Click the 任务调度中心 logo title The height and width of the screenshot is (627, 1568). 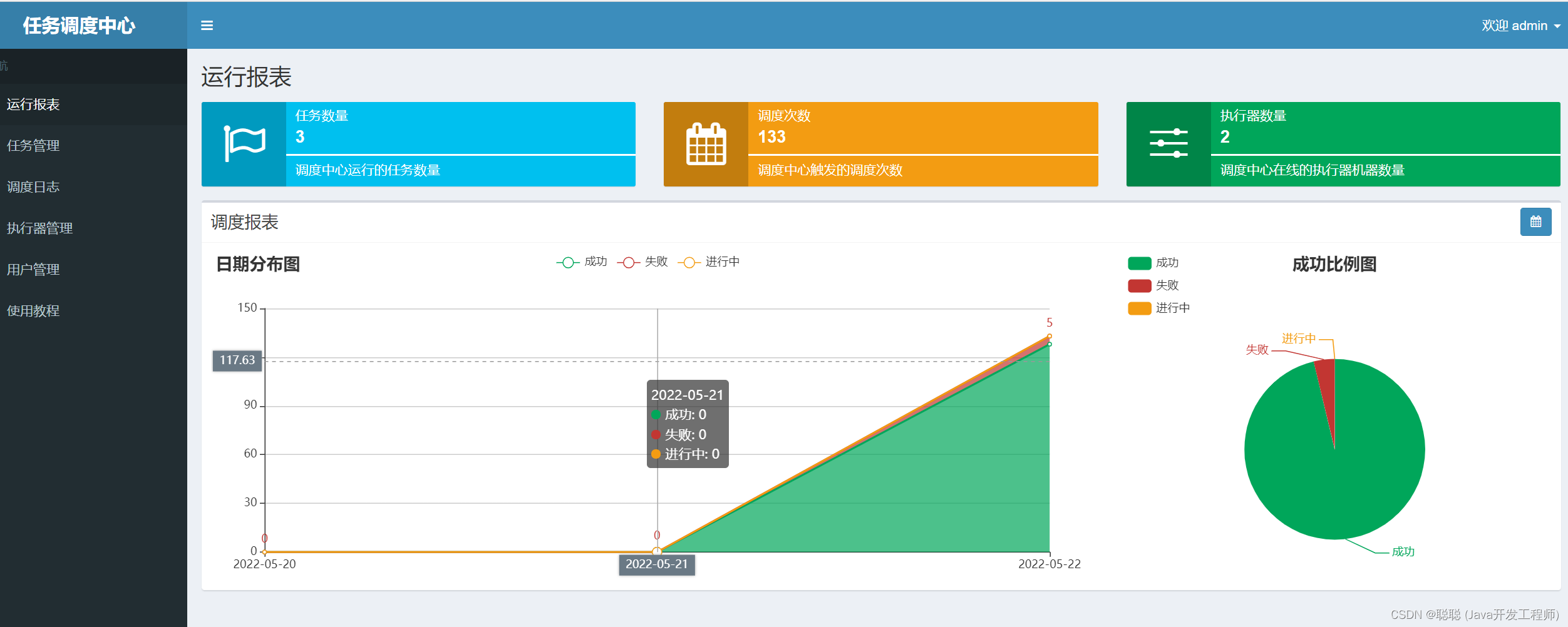click(79, 26)
